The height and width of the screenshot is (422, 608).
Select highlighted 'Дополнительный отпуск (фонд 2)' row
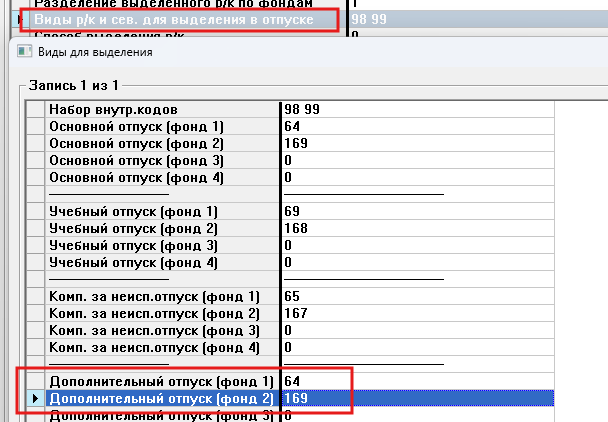pyautogui.click(x=290, y=399)
